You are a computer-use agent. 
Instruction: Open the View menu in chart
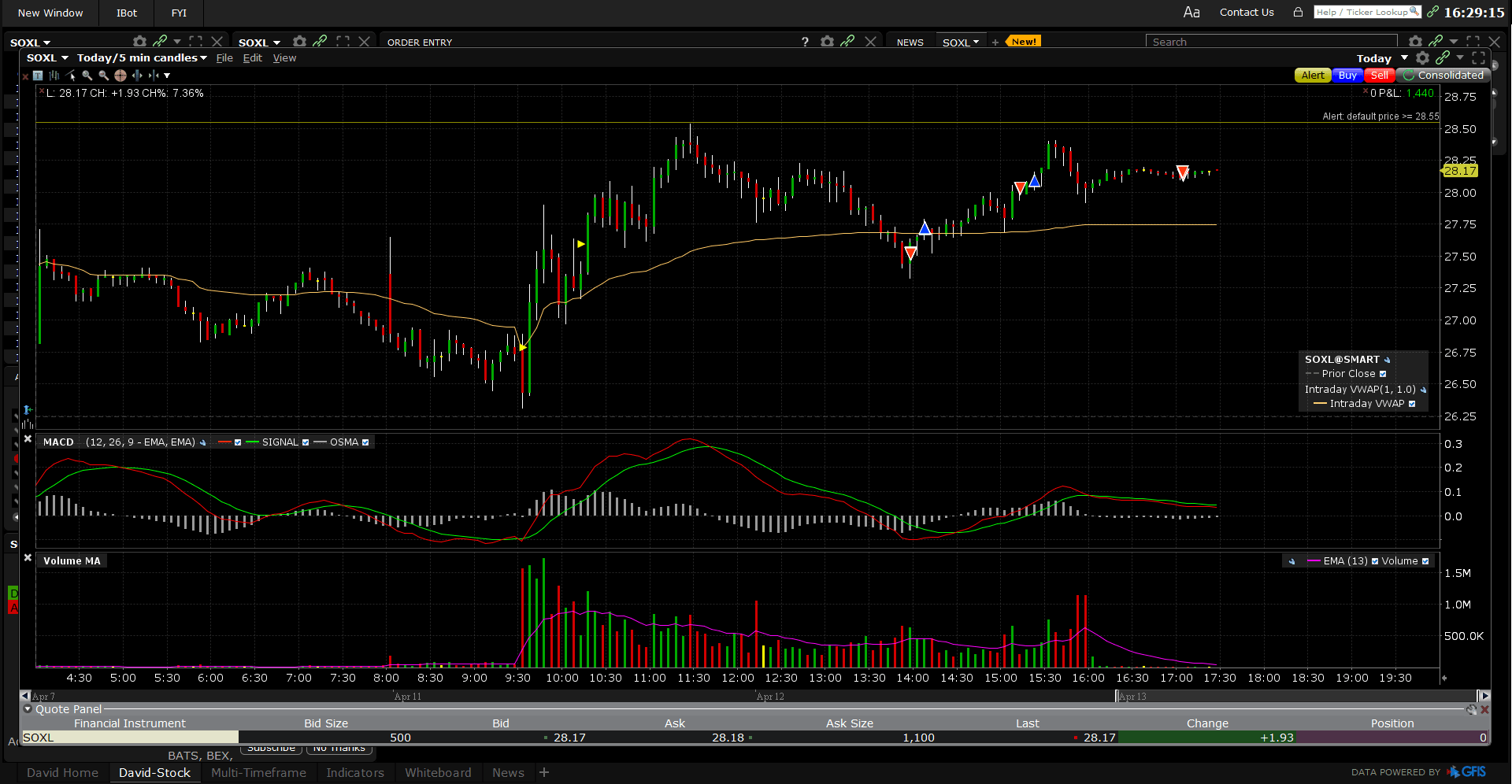tap(284, 58)
